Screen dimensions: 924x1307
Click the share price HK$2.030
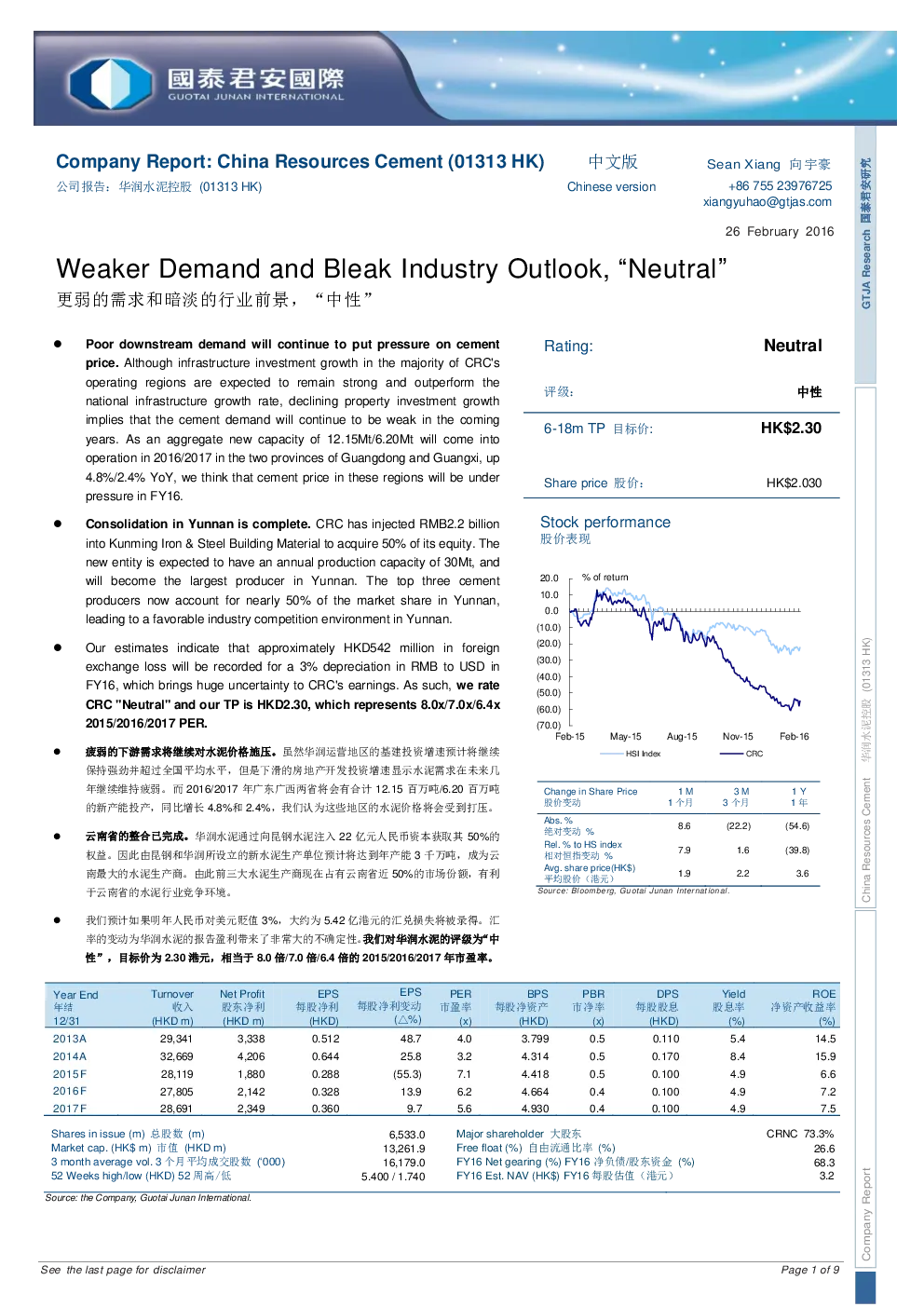(x=794, y=483)
